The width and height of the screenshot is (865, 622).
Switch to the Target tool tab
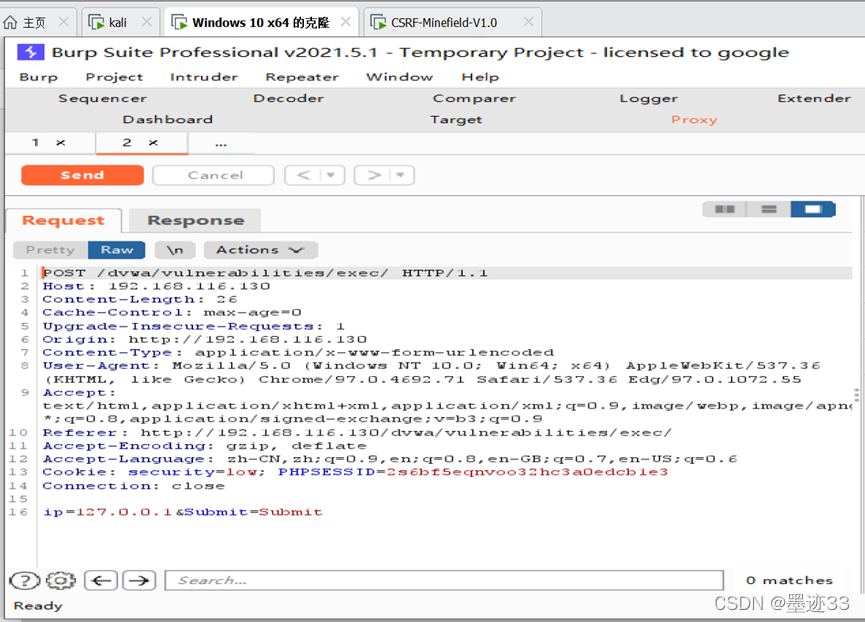coord(456,119)
